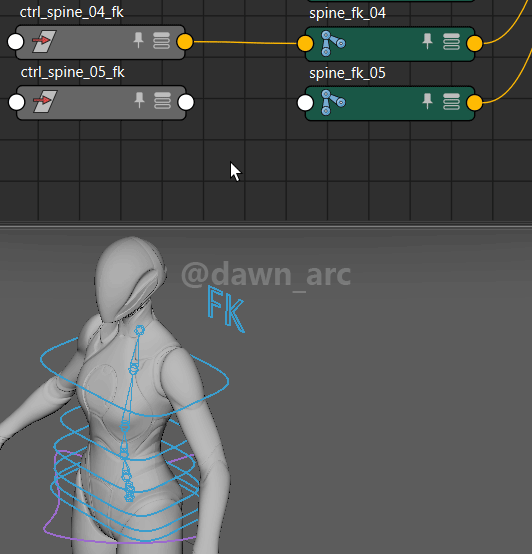Click the ctrl_spine_04_fk transform node icon
The height and width of the screenshot is (554, 532).
tap(44, 41)
